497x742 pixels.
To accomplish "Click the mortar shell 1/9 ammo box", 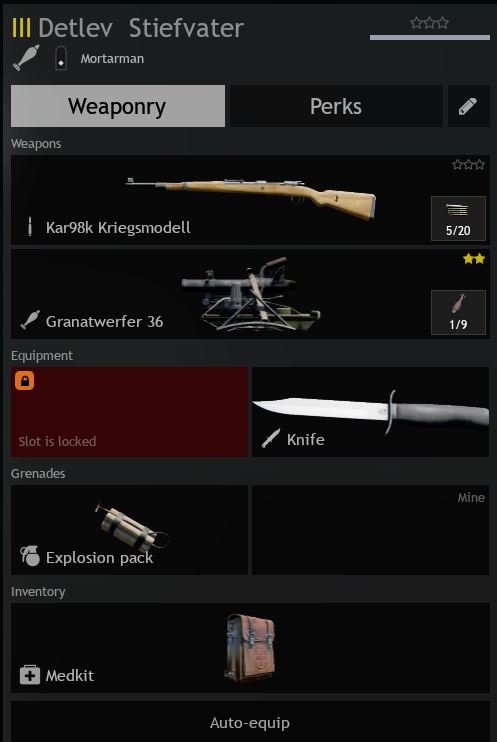I will pyautogui.click(x=458, y=312).
